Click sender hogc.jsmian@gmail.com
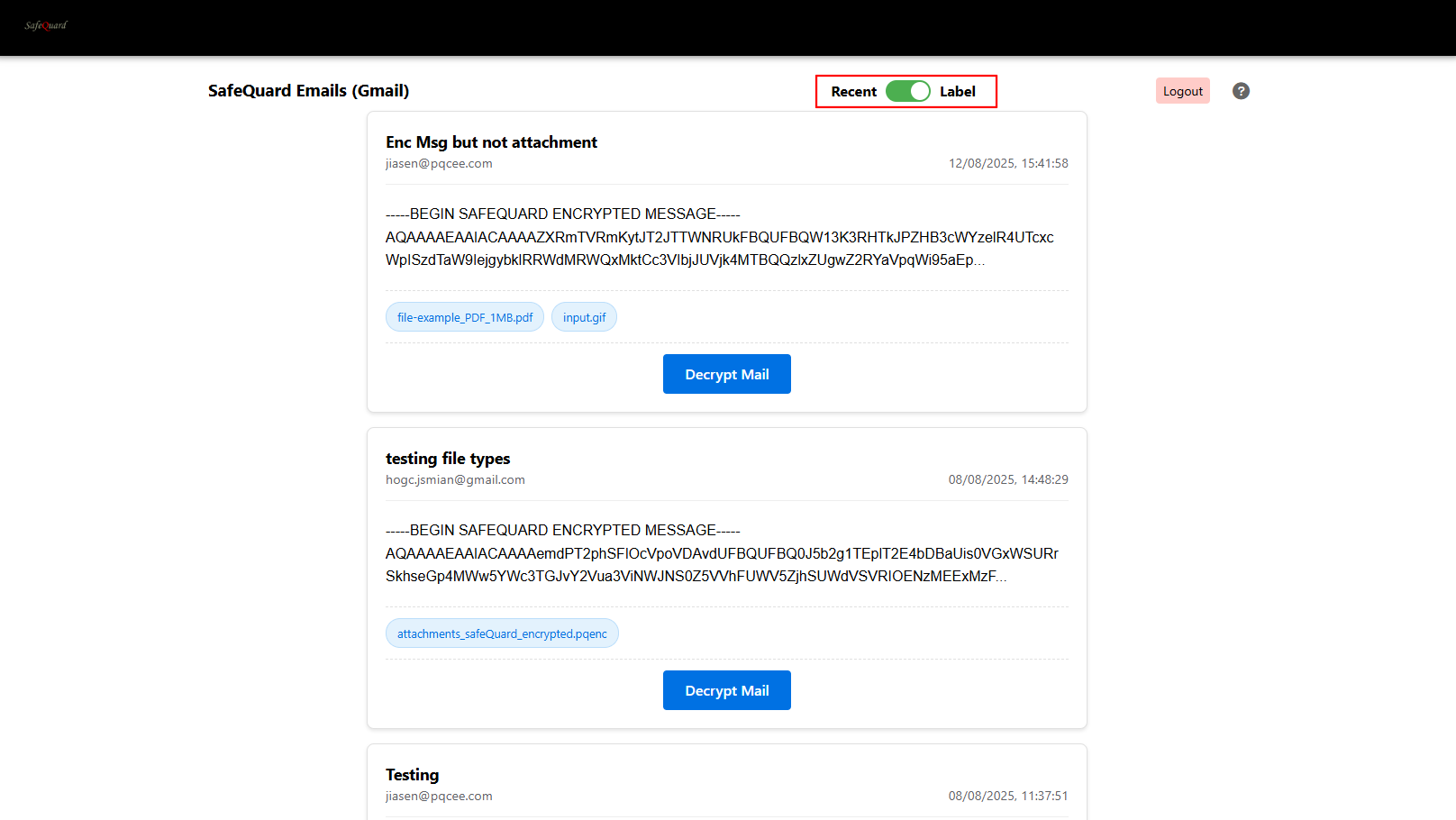 pyautogui.click(x=455, y=480)
